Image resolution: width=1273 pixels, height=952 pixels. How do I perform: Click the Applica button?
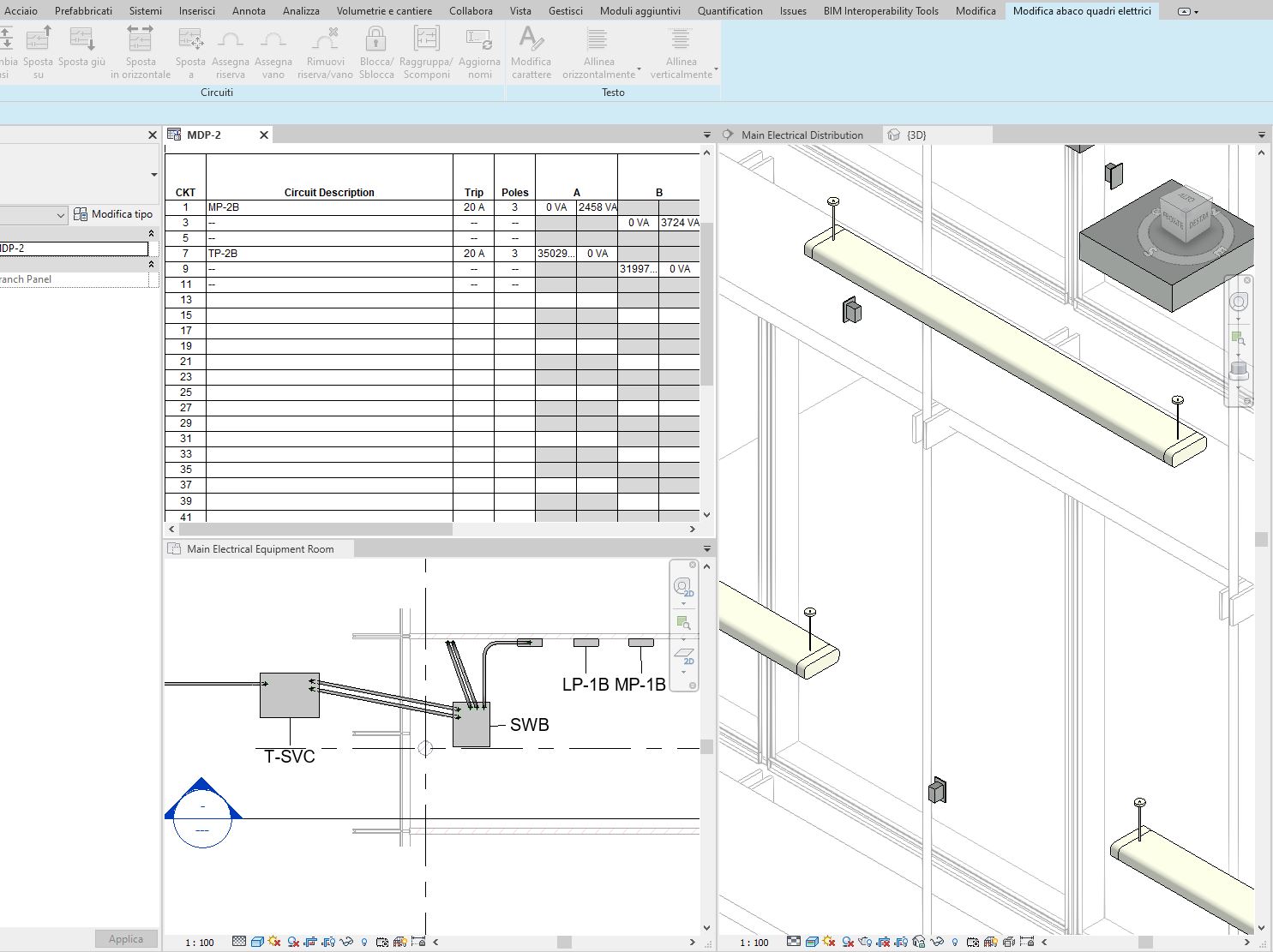coord(125,938)
